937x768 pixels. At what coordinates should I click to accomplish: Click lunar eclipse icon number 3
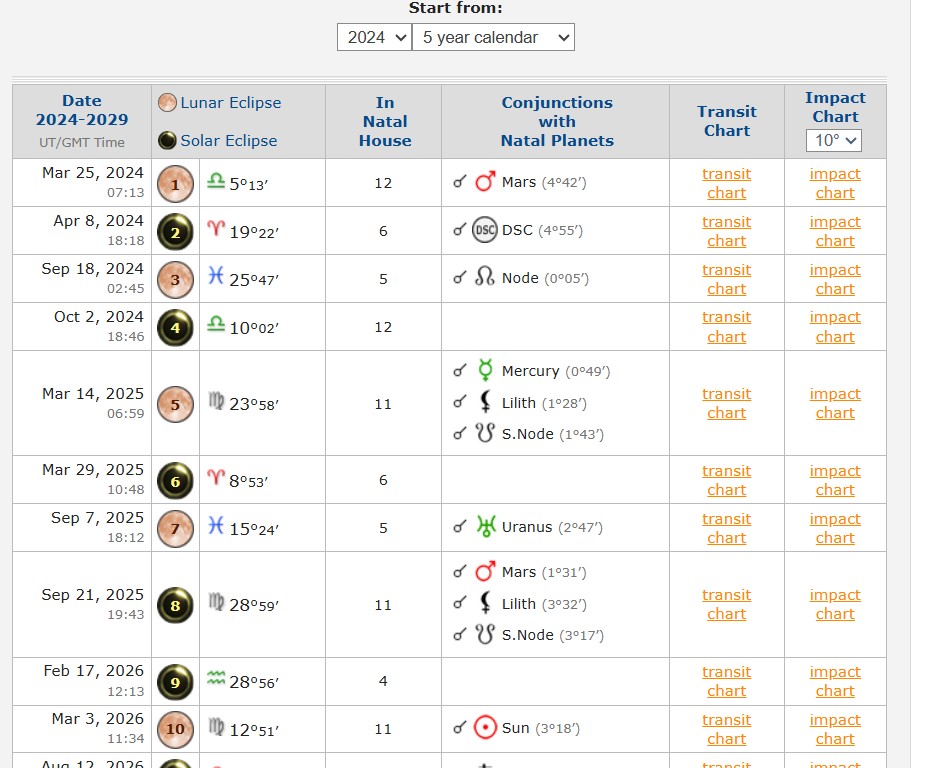(x=175, y=280)
